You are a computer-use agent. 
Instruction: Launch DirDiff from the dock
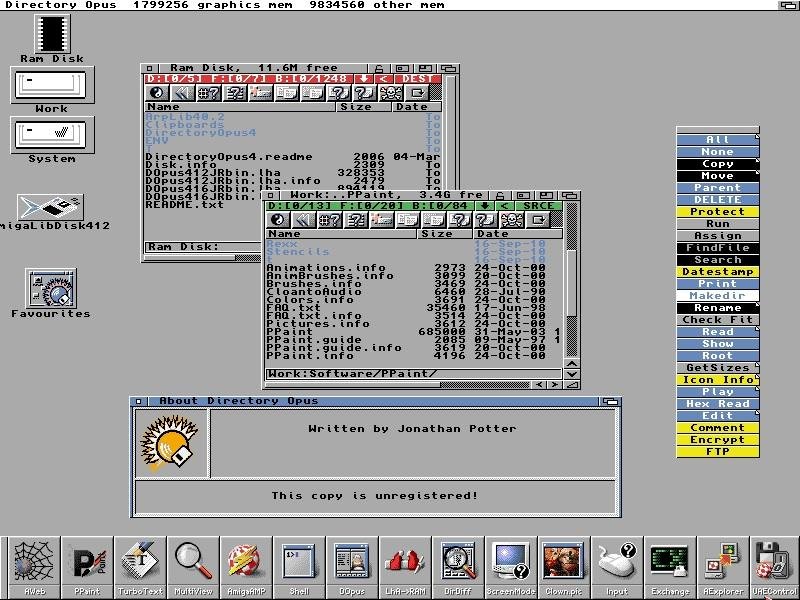[x=458, y=567]
